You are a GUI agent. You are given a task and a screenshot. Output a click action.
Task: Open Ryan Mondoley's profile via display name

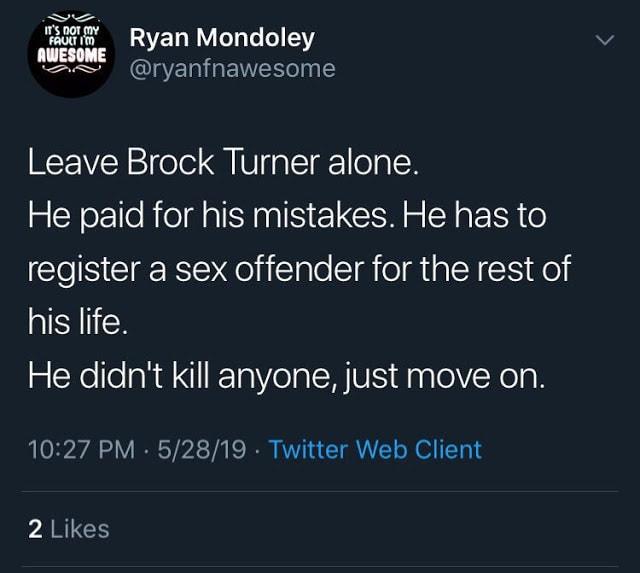click(222, 38)
